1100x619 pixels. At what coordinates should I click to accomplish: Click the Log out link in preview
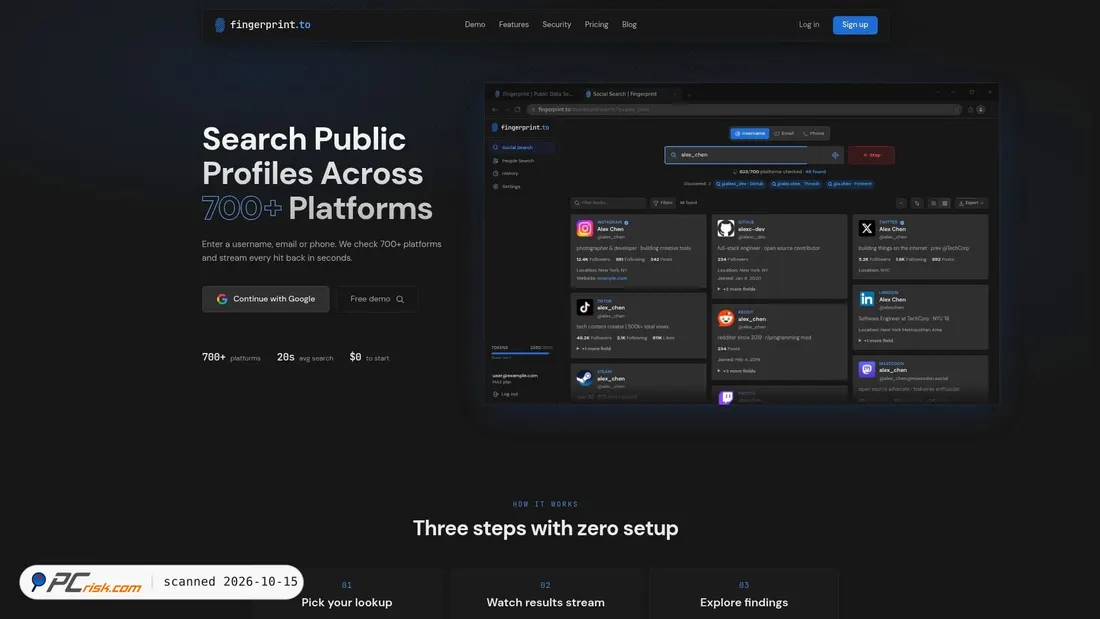pos(506,394)
